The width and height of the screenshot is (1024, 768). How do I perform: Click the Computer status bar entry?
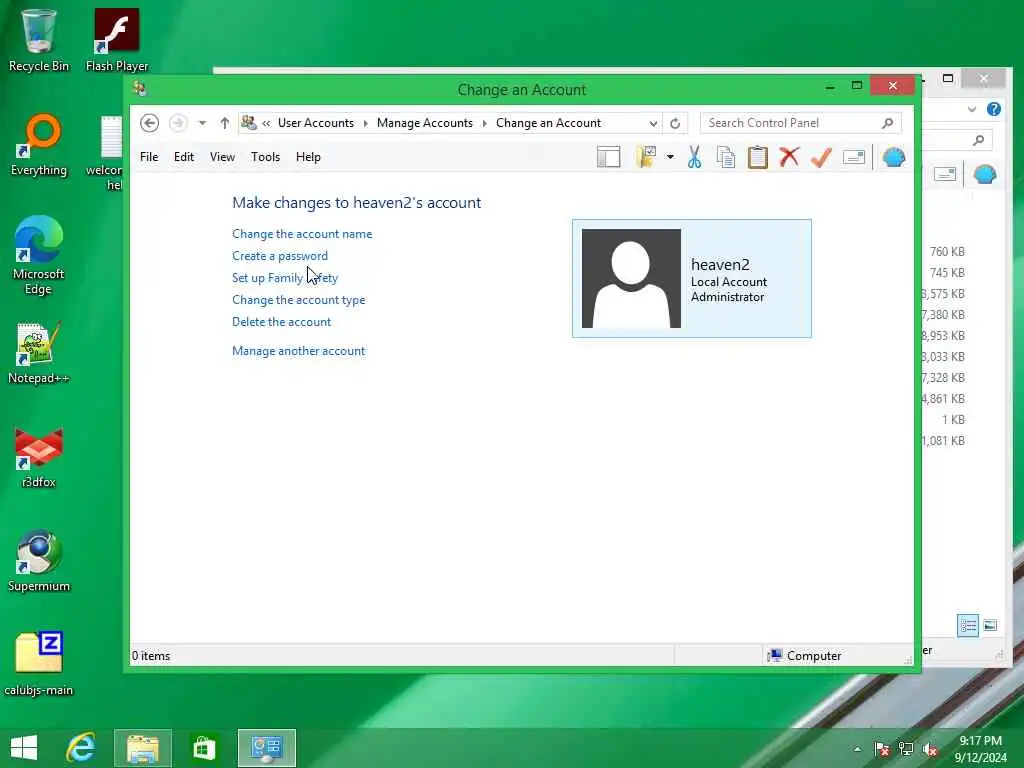pos(805,656)
